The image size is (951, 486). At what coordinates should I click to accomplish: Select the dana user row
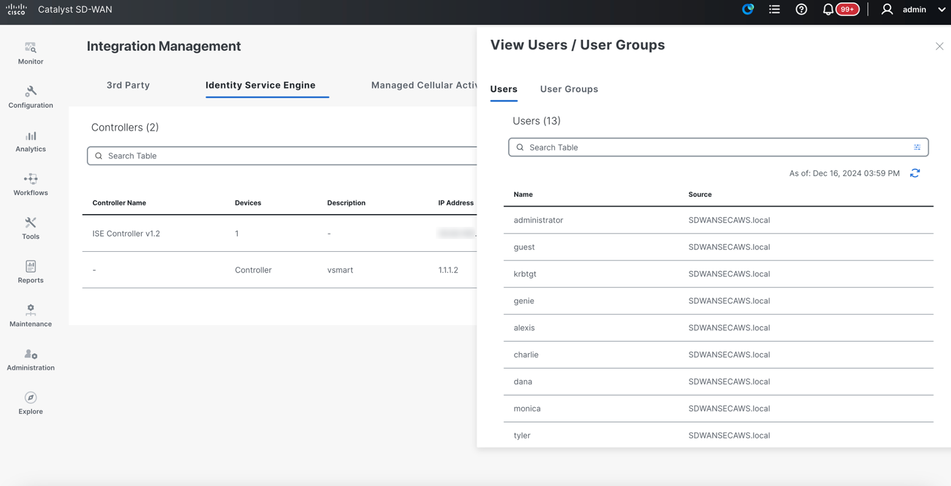718,382
